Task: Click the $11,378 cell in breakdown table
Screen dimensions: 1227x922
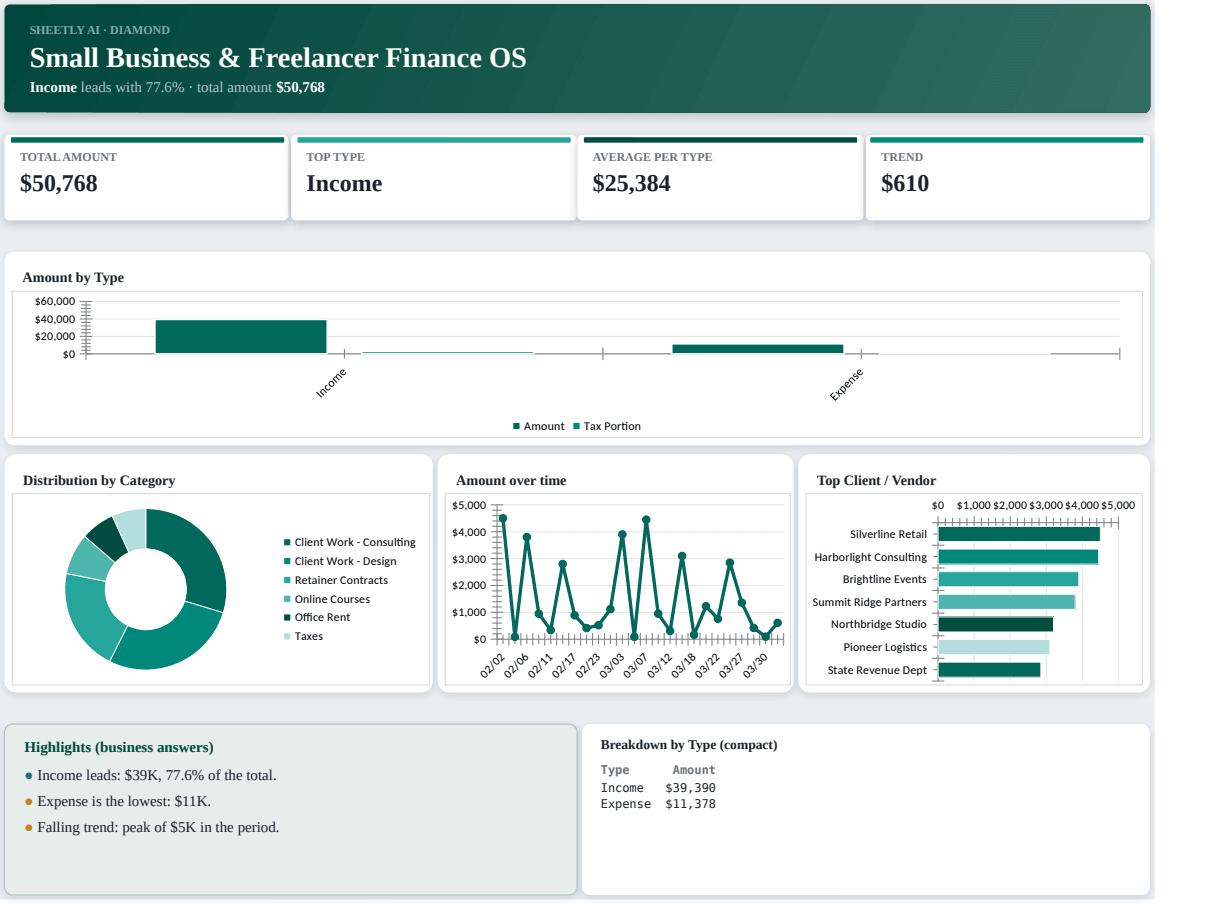Action: (x=691, y=804)
